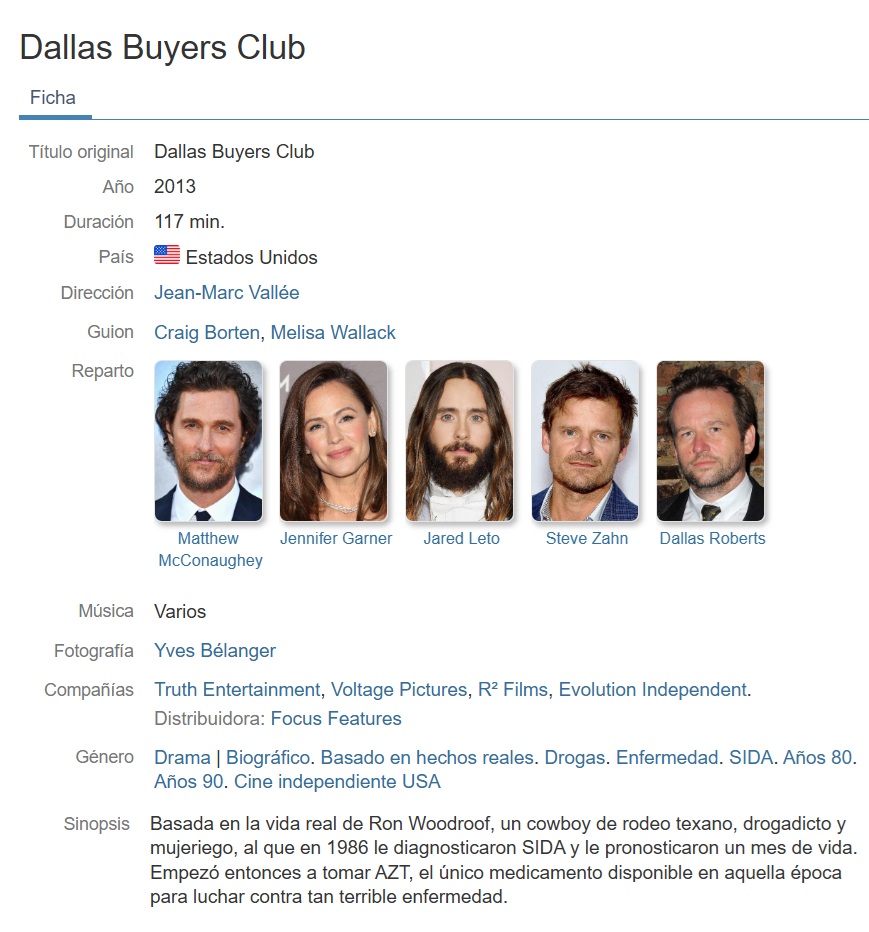The width and height of the screenshot is (869, 932).
Task: Click the cast photo above Jennifer Garner
Action: point(333,441)
